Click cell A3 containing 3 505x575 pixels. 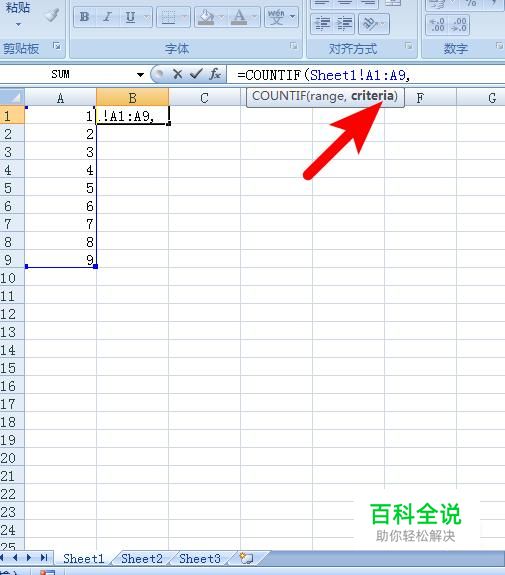[x=61, y=152]
